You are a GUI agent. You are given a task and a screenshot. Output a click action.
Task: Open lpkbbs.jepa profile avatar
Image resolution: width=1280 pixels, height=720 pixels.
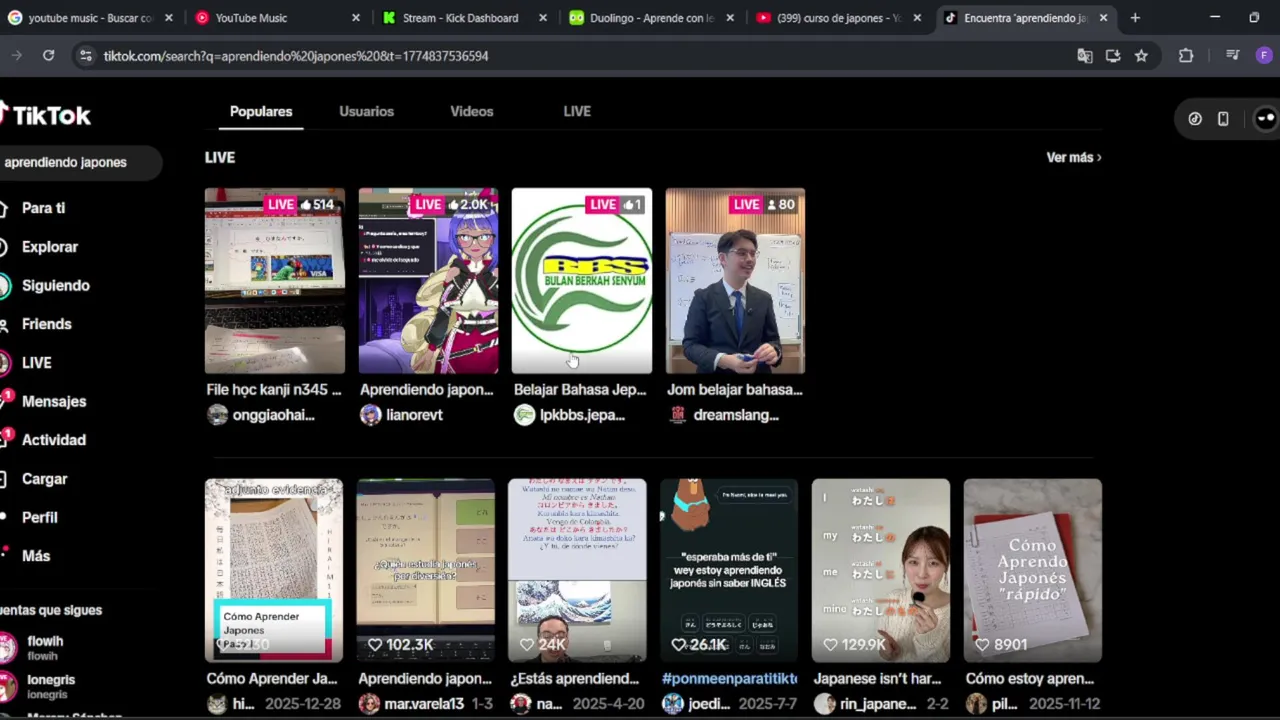click(x=525, y=415)
